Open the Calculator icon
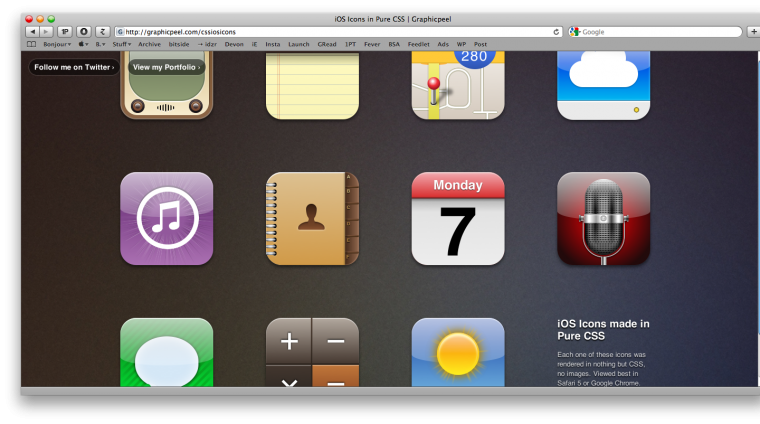The image size is (760, 424). pyautogui.click(x=312, y=352)
